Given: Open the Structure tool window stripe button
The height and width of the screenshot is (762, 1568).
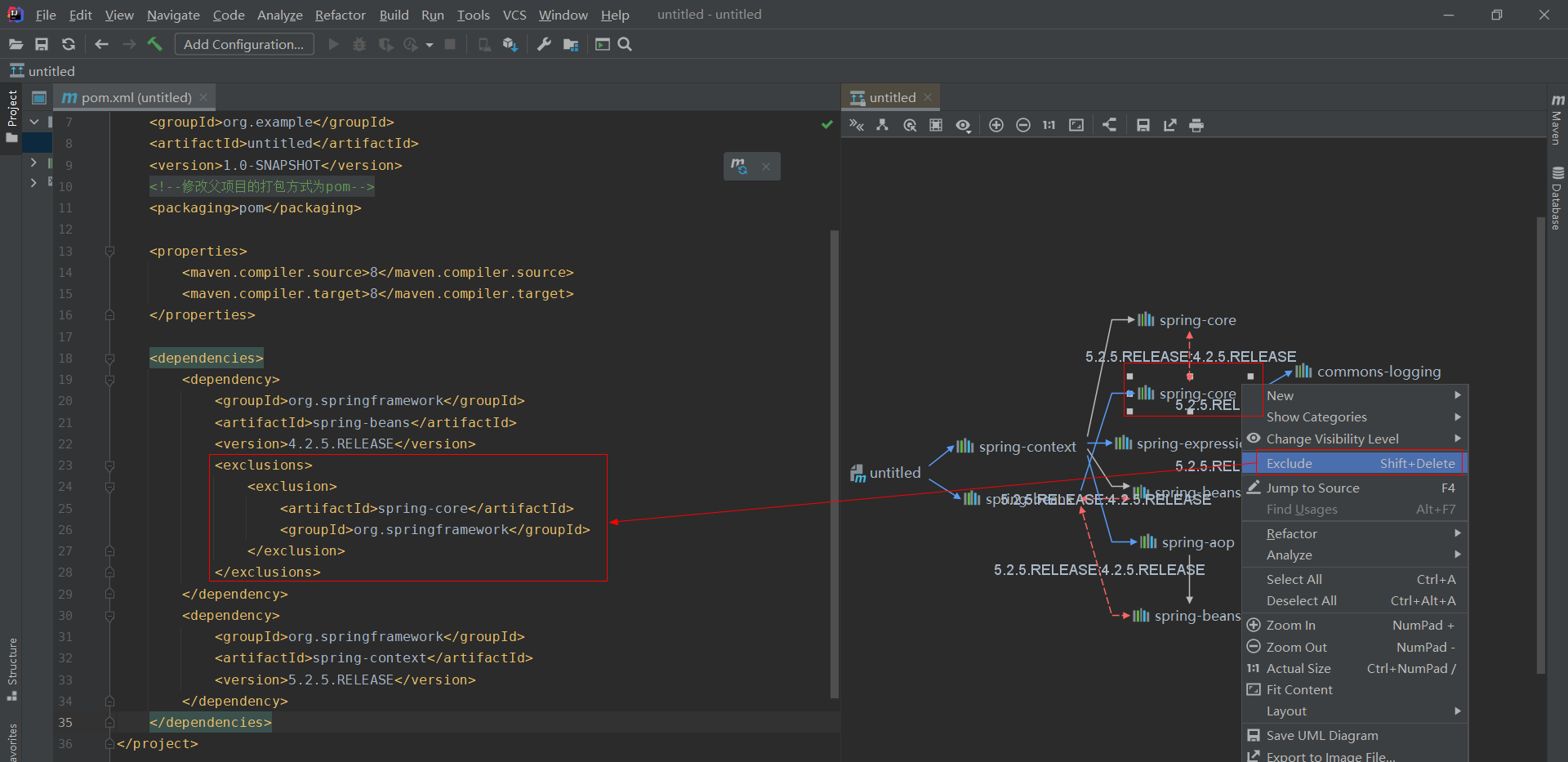Looking at the screenshot, I should click(x=12, y=668).
